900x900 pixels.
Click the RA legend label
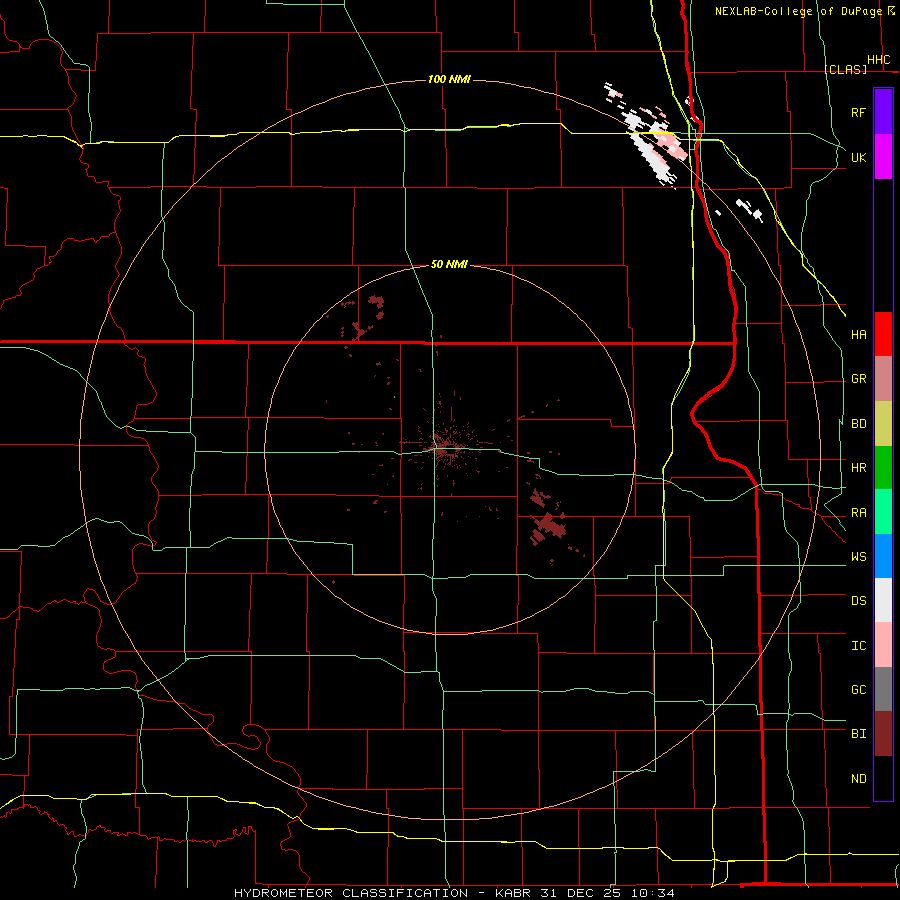(x=858, y=513)
